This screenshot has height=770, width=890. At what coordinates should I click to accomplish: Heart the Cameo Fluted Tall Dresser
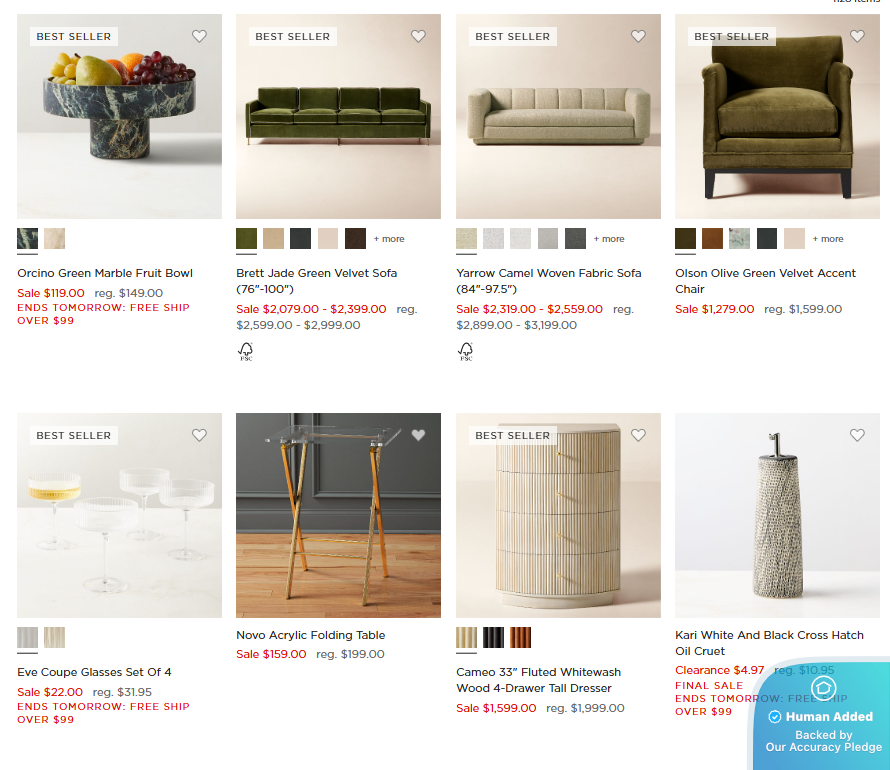(x=638, y=435)
